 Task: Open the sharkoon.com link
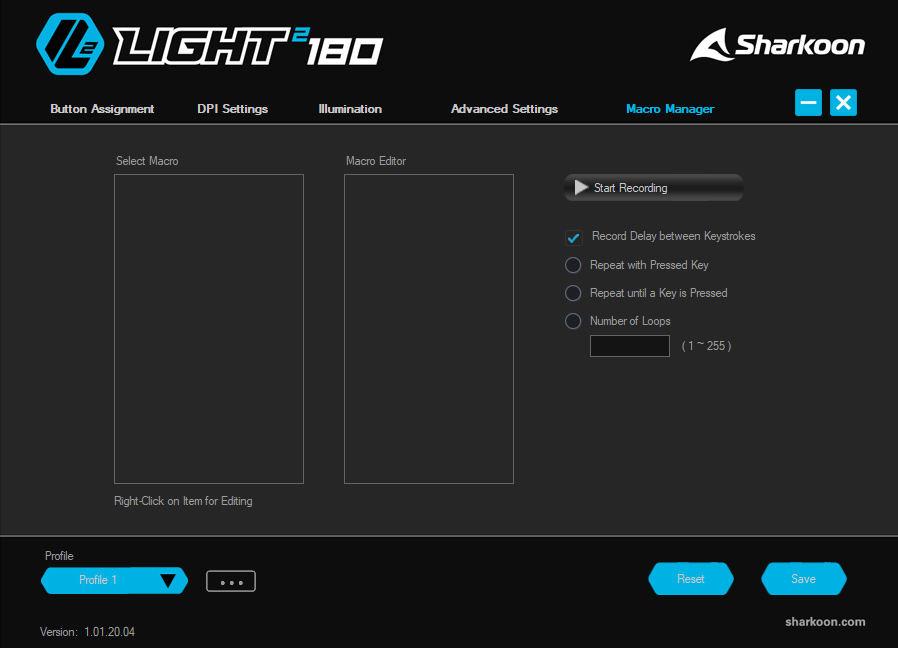[x=825, y=622]
